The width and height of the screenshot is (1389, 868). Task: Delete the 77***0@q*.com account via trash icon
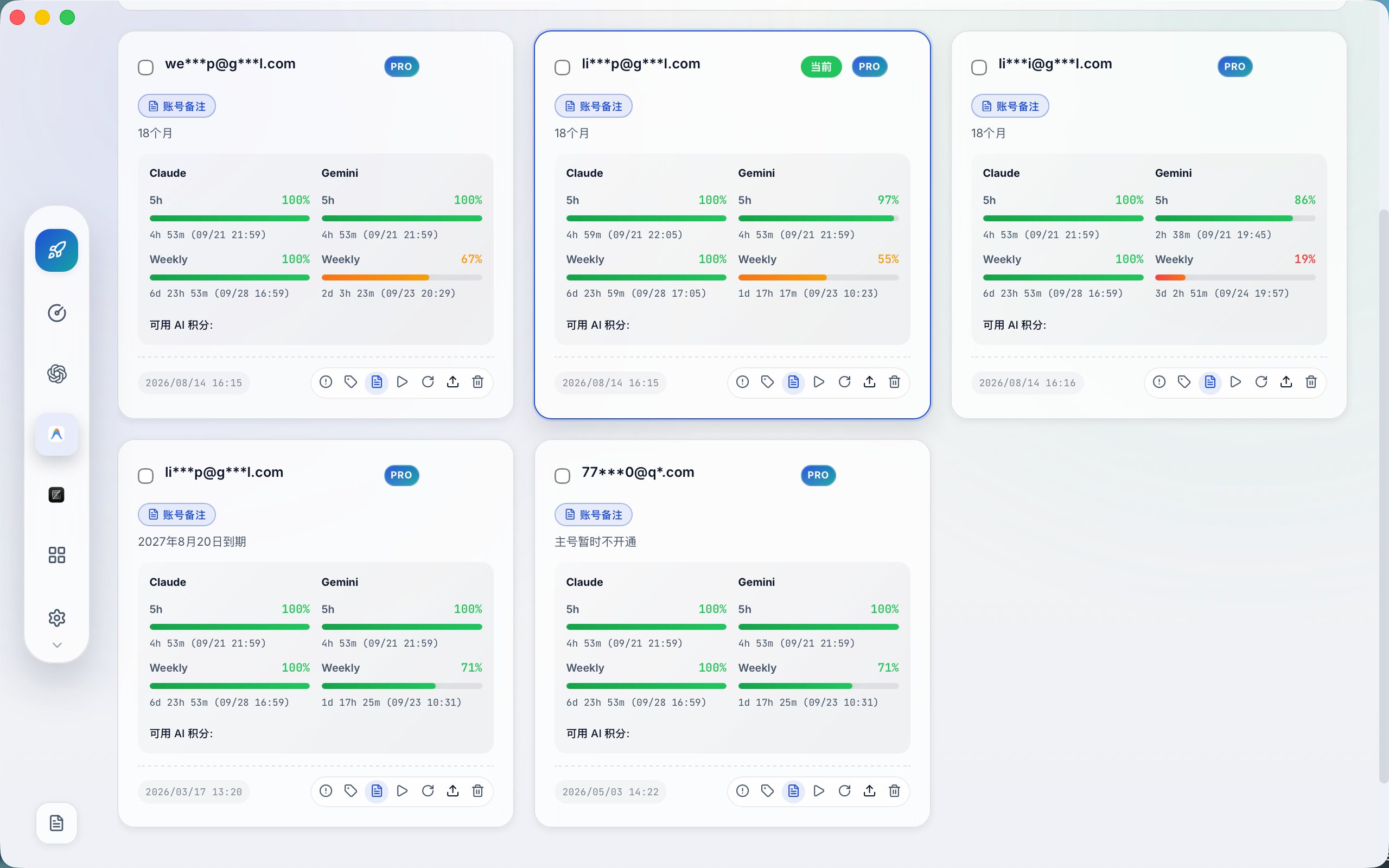click(x=894, y=791)
